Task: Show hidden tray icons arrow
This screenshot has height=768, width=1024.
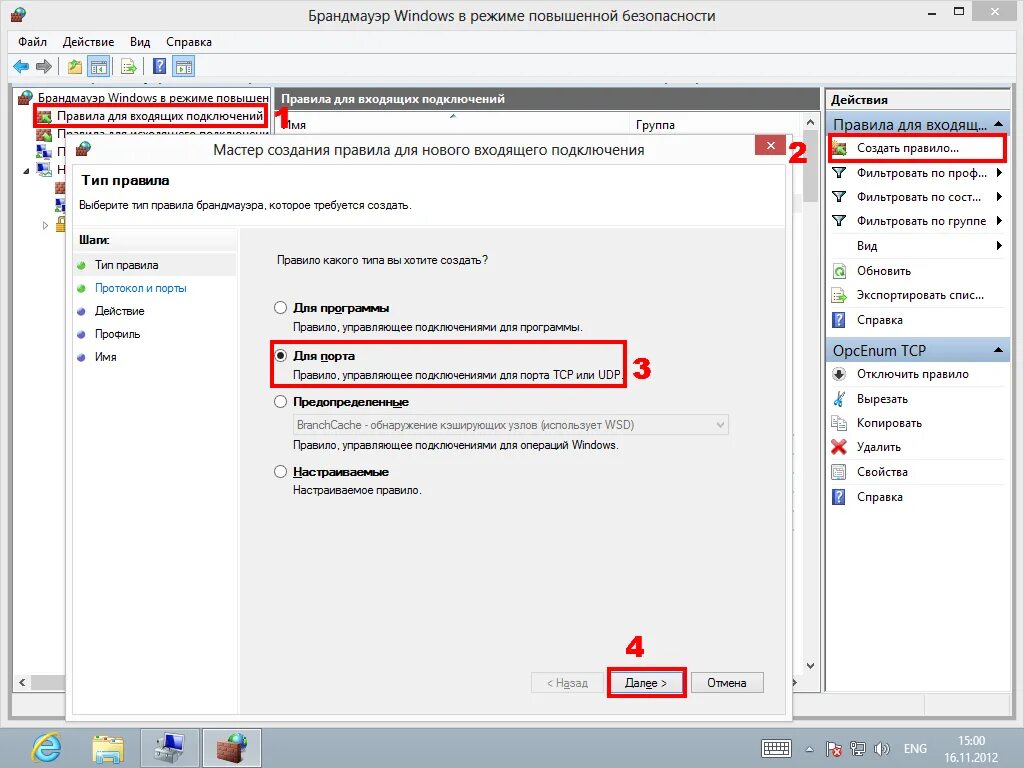Action: 810,749
